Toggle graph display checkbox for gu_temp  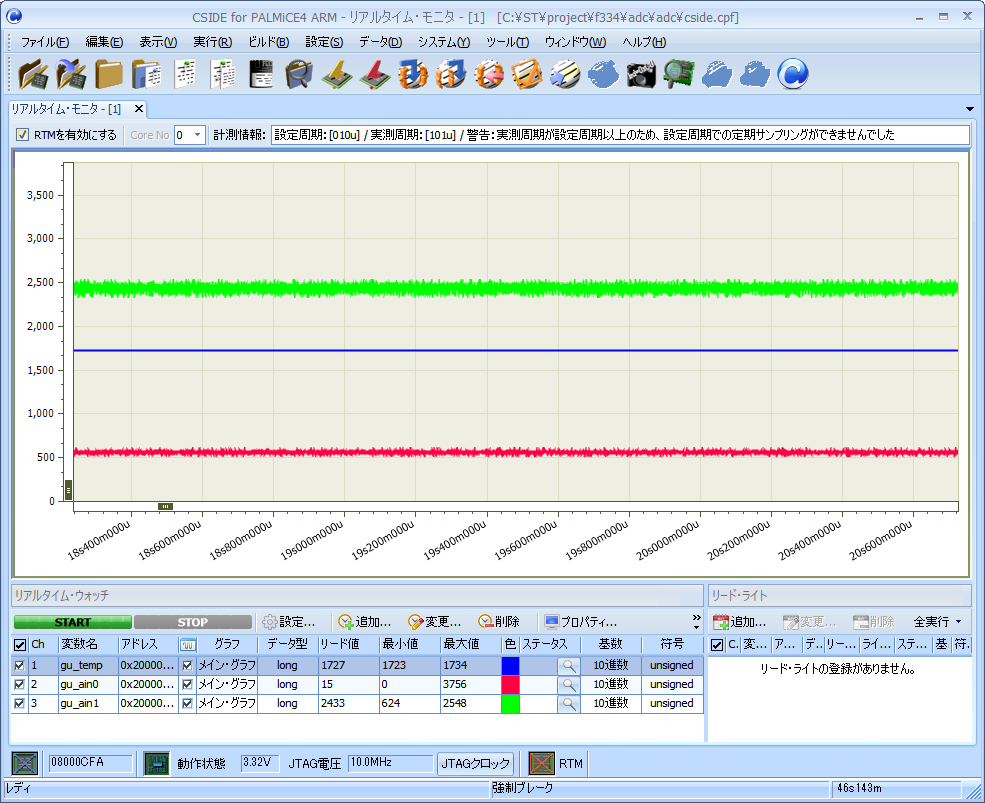click(187, 665)
